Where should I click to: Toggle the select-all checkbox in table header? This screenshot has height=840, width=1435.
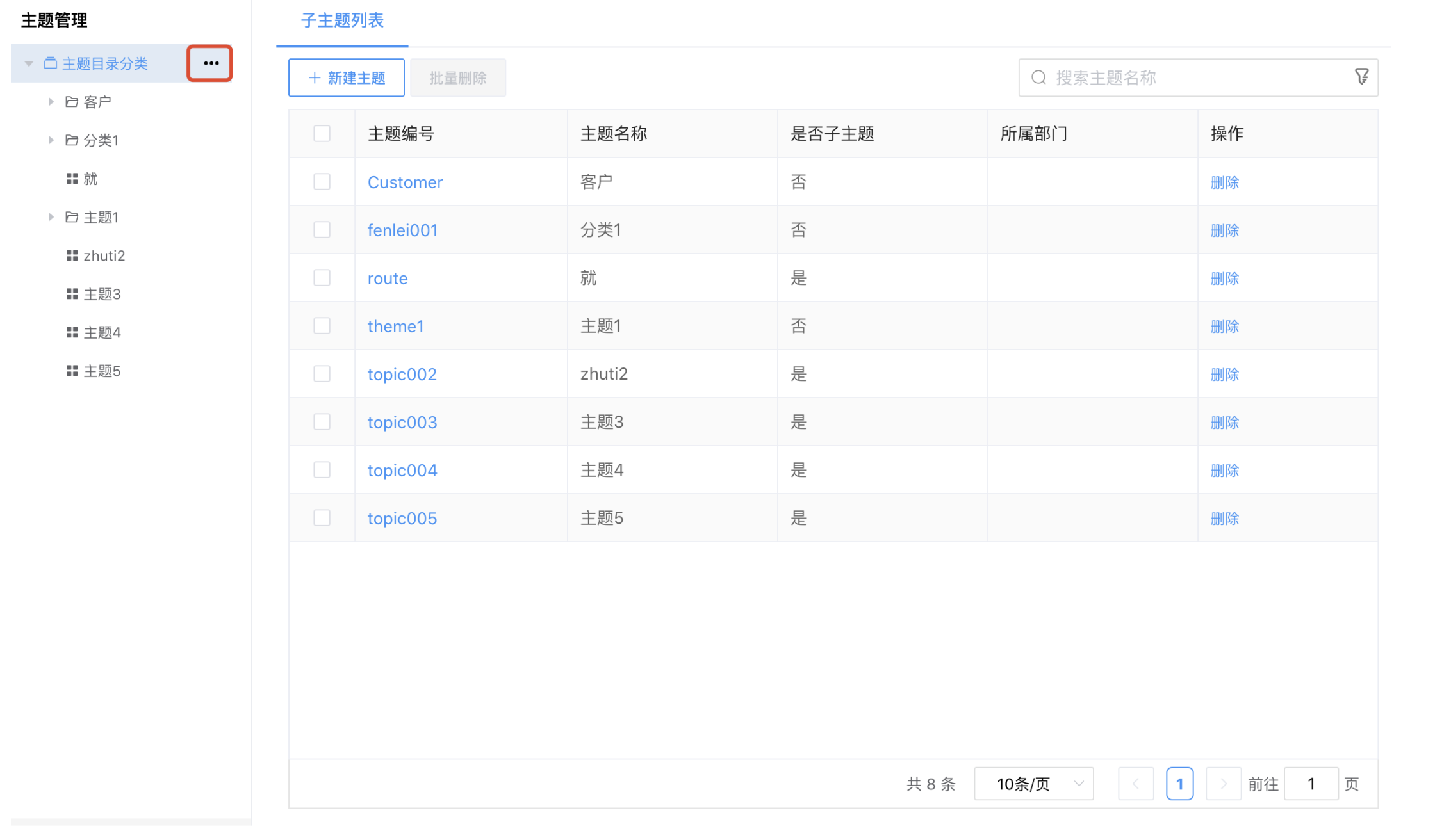[x=322, y=133]
